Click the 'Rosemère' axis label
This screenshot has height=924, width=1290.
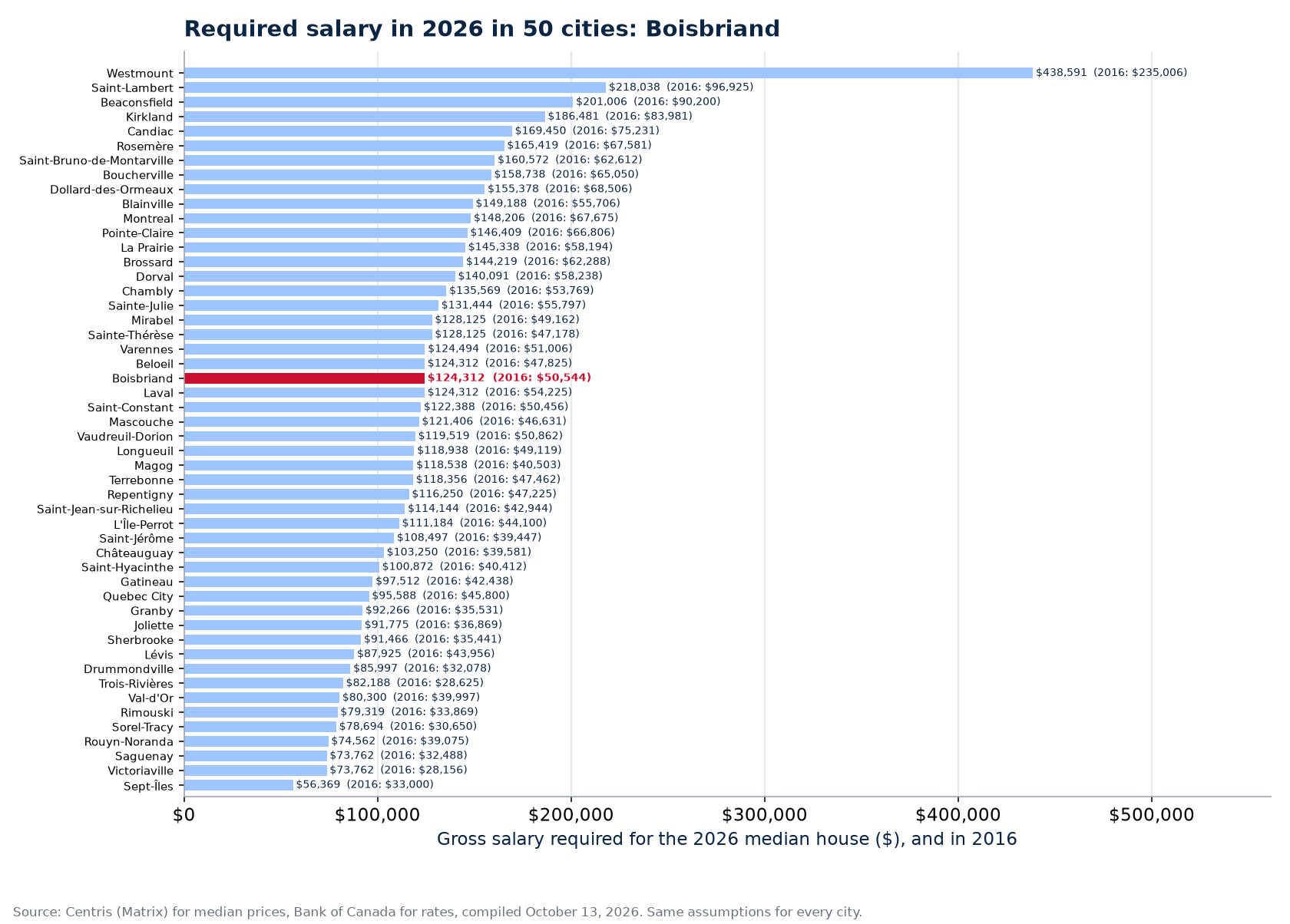pyautogui.click(x=145, y=146)
